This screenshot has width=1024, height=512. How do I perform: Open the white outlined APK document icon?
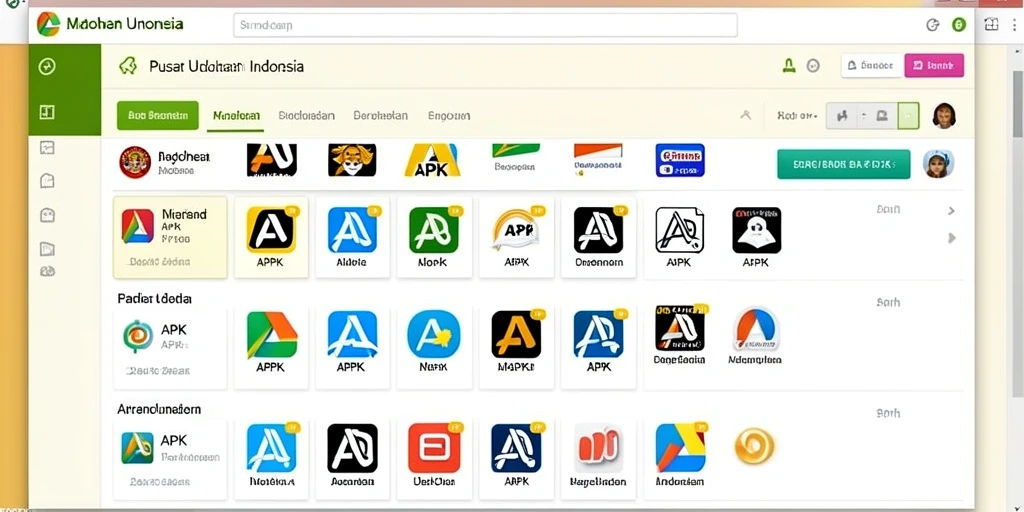pyautogui.click(x=679, y=230)
